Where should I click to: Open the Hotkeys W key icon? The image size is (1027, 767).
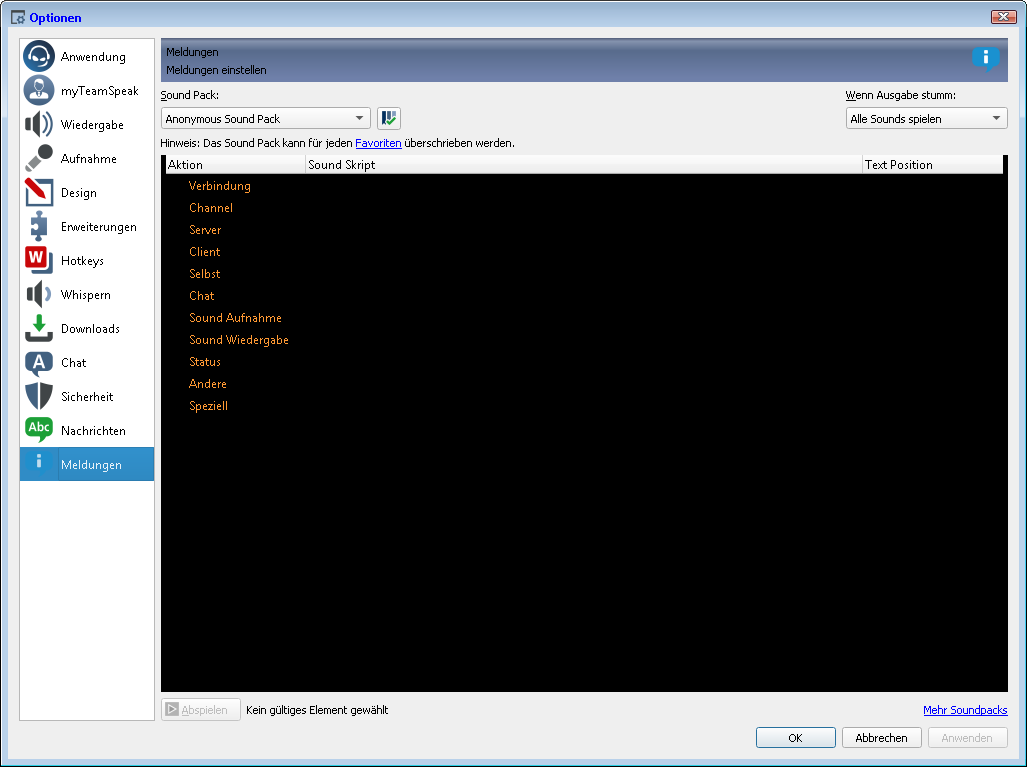pyautogui.click(x=39, y=261)
